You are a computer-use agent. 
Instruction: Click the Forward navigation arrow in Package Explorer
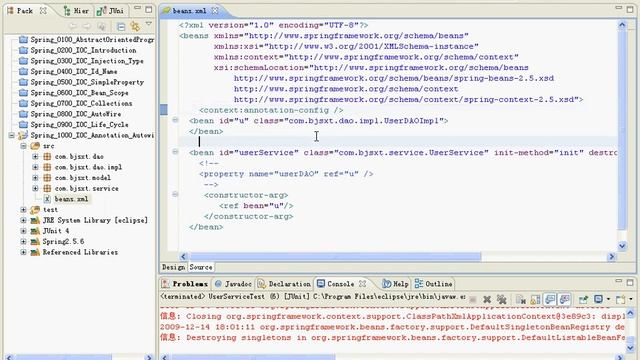tap(87, 27)
